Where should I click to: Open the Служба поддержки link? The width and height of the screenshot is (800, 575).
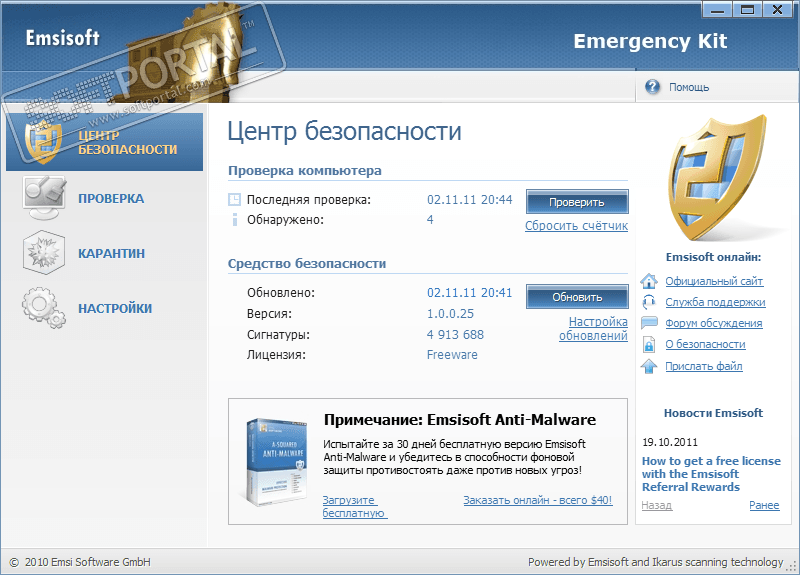coord(715,302)
